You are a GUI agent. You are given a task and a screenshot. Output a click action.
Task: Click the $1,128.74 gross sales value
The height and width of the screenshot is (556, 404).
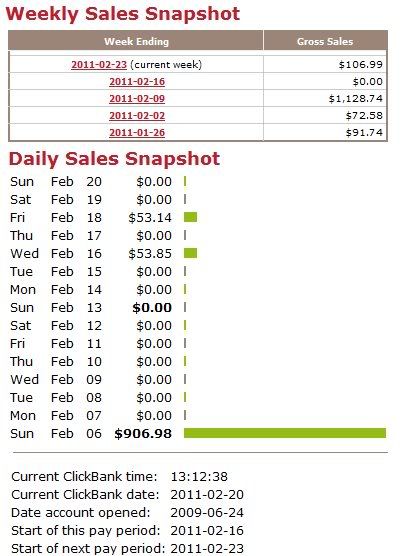356,99
